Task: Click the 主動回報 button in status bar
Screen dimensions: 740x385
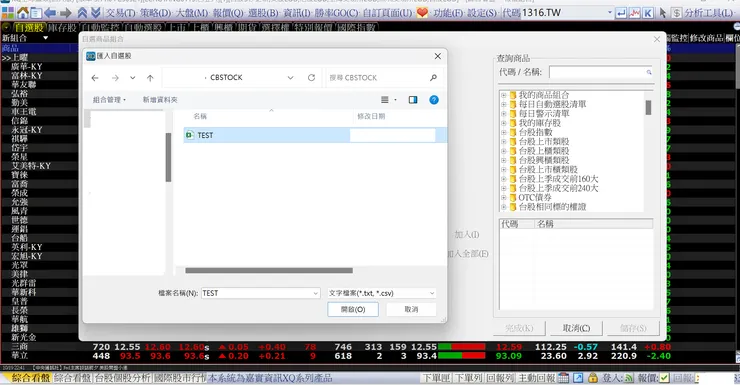Action: (x=537, y=378)
